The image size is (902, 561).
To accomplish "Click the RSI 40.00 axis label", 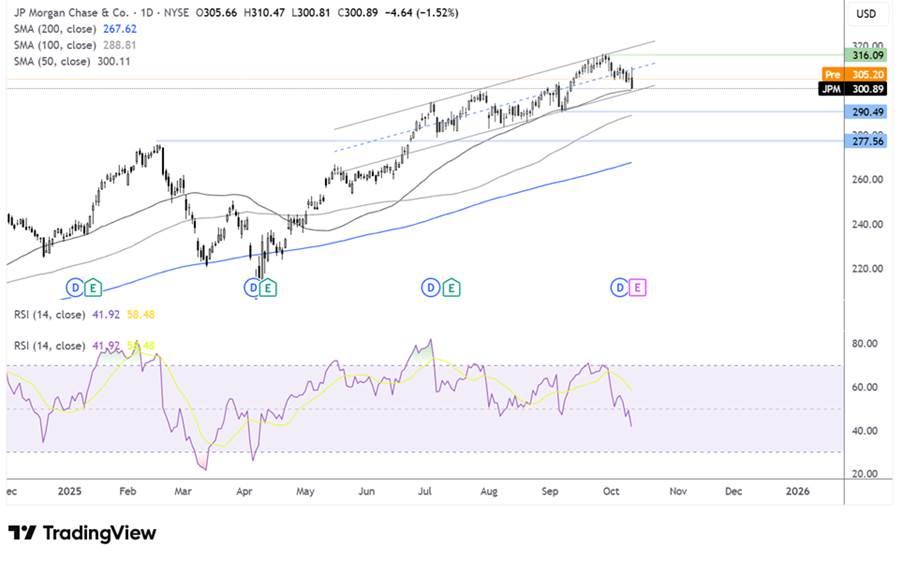I will point(865,431).
